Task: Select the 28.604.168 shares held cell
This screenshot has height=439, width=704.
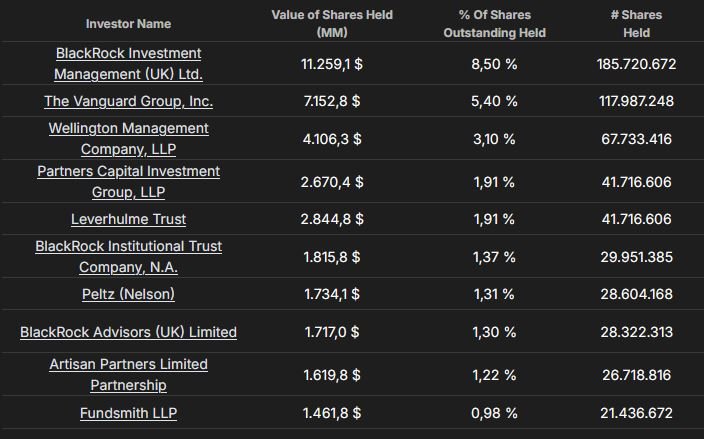Action: point(636,294)
